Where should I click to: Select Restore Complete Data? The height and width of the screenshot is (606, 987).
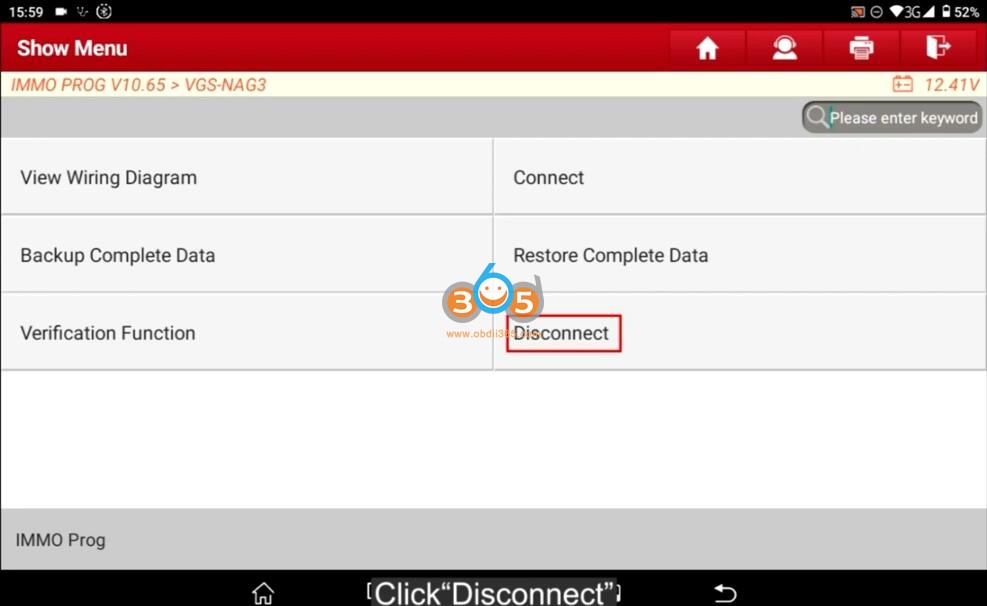point(740,255)
